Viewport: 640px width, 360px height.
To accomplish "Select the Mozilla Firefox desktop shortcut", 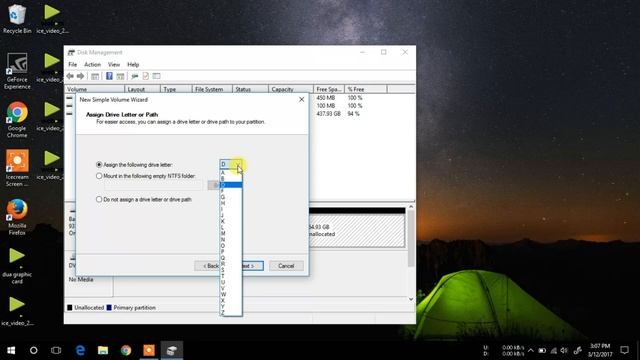I will [17, 217].
